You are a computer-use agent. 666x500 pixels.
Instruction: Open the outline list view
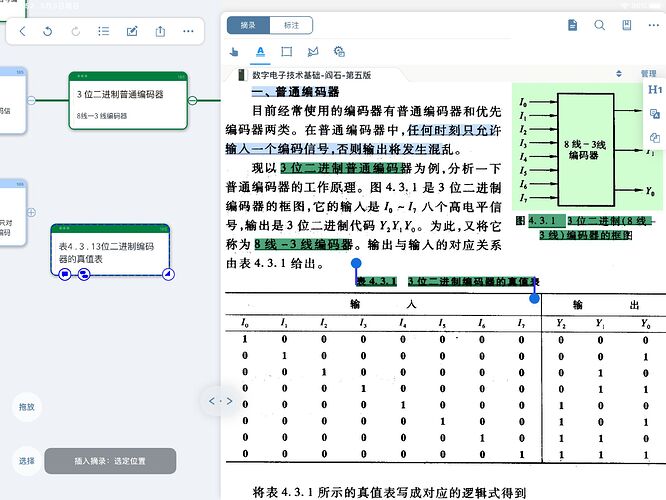(104, 31)
